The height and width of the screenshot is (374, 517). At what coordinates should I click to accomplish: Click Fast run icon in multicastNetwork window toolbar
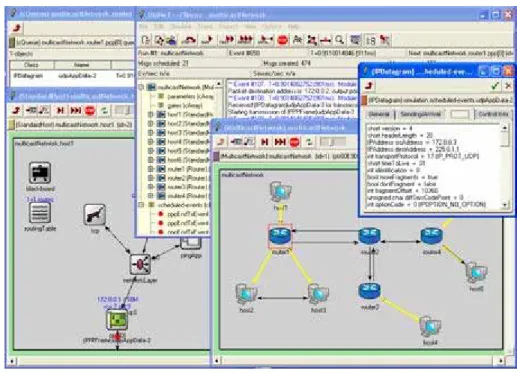(280, 142)
